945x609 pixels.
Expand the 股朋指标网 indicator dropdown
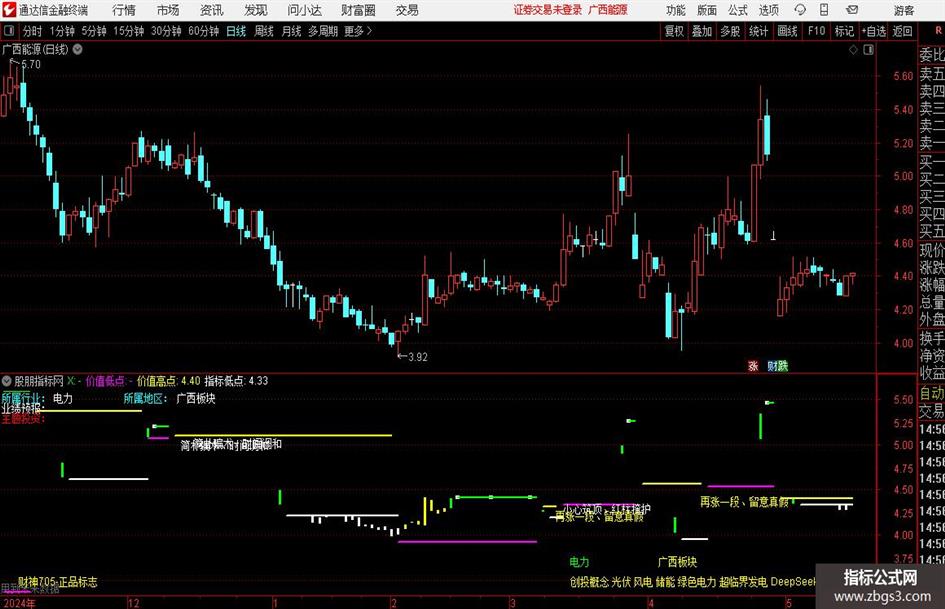(x=7, y=380)
